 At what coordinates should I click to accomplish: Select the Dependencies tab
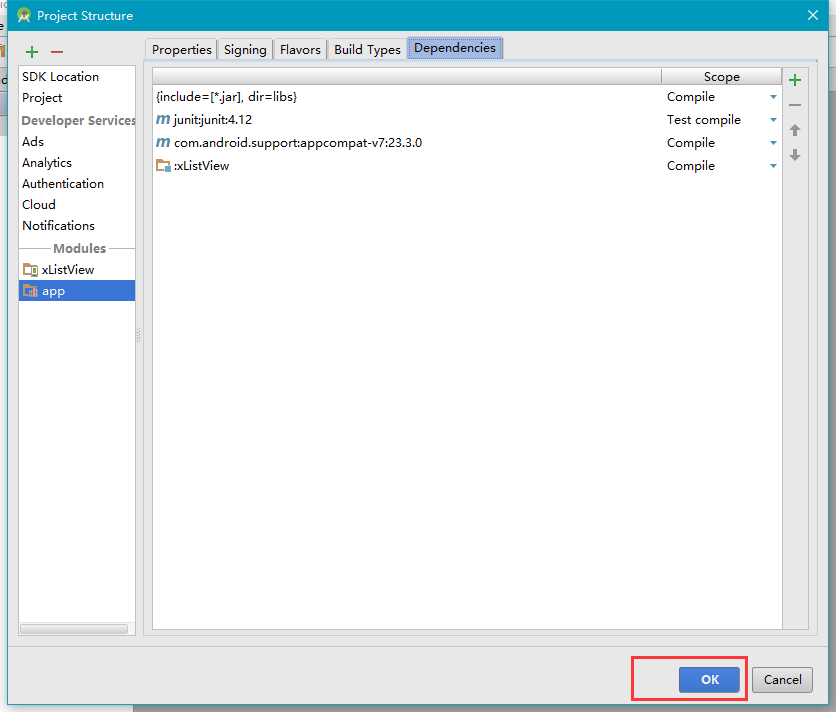click(x=455, y=48)
